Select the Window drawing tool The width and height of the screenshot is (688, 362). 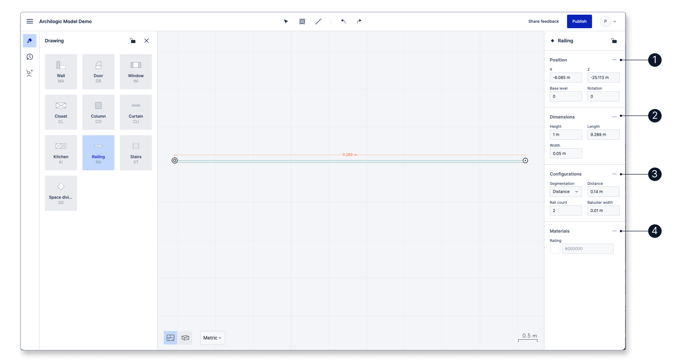pos(136,72)
